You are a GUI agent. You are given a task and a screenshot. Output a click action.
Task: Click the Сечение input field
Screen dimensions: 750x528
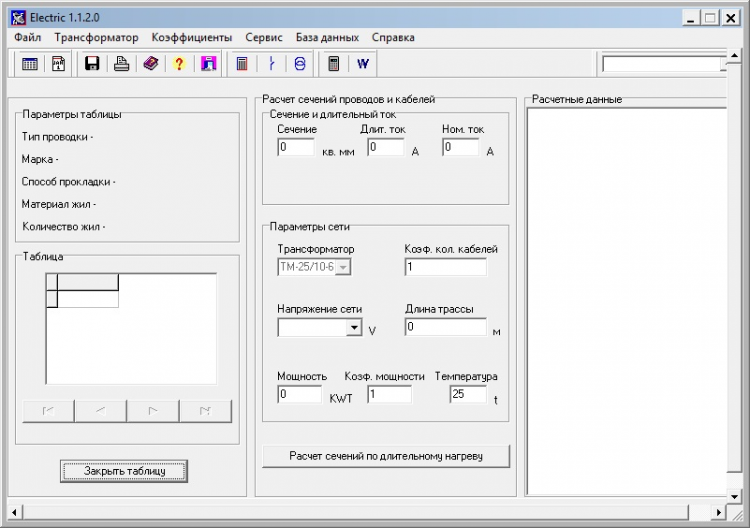coord(296,147)
